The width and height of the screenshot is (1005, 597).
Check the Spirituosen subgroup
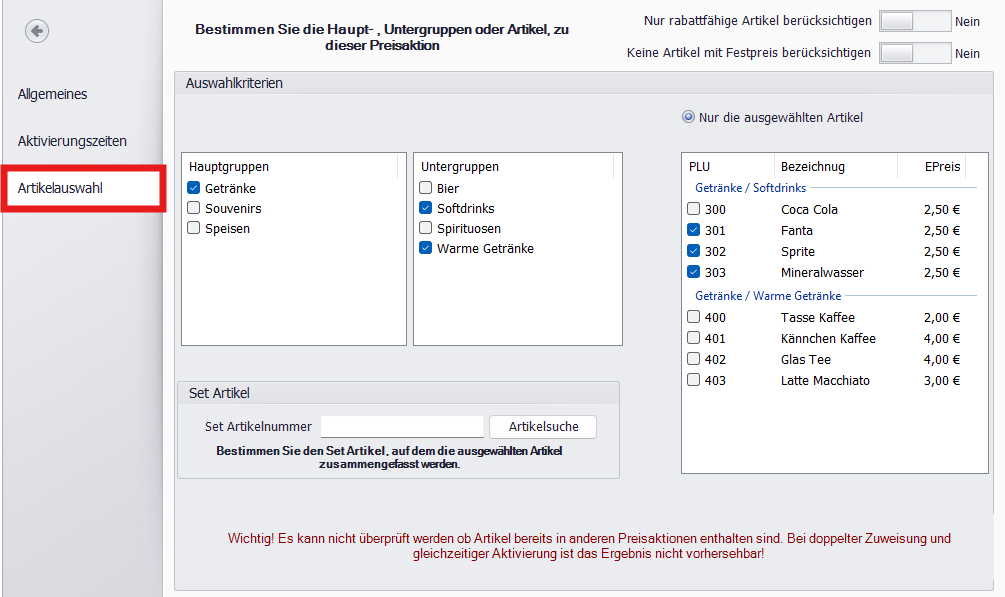426,228
